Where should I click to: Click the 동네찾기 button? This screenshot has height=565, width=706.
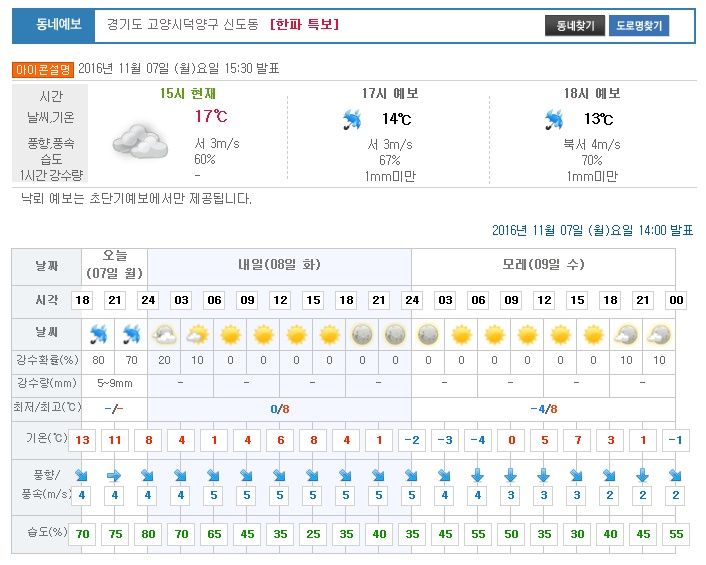pos(574,26)
